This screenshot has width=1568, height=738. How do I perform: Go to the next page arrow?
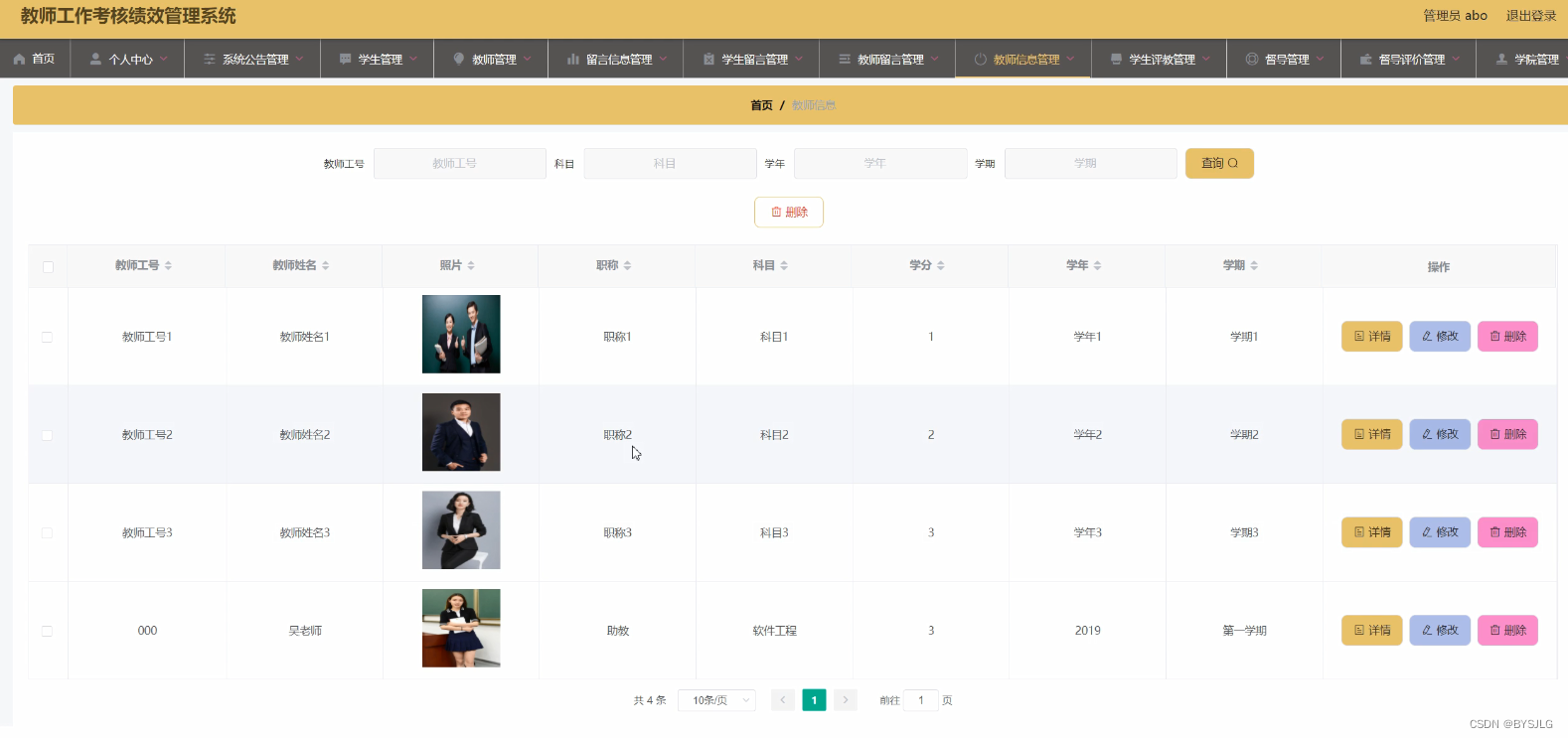coord(846,700)
